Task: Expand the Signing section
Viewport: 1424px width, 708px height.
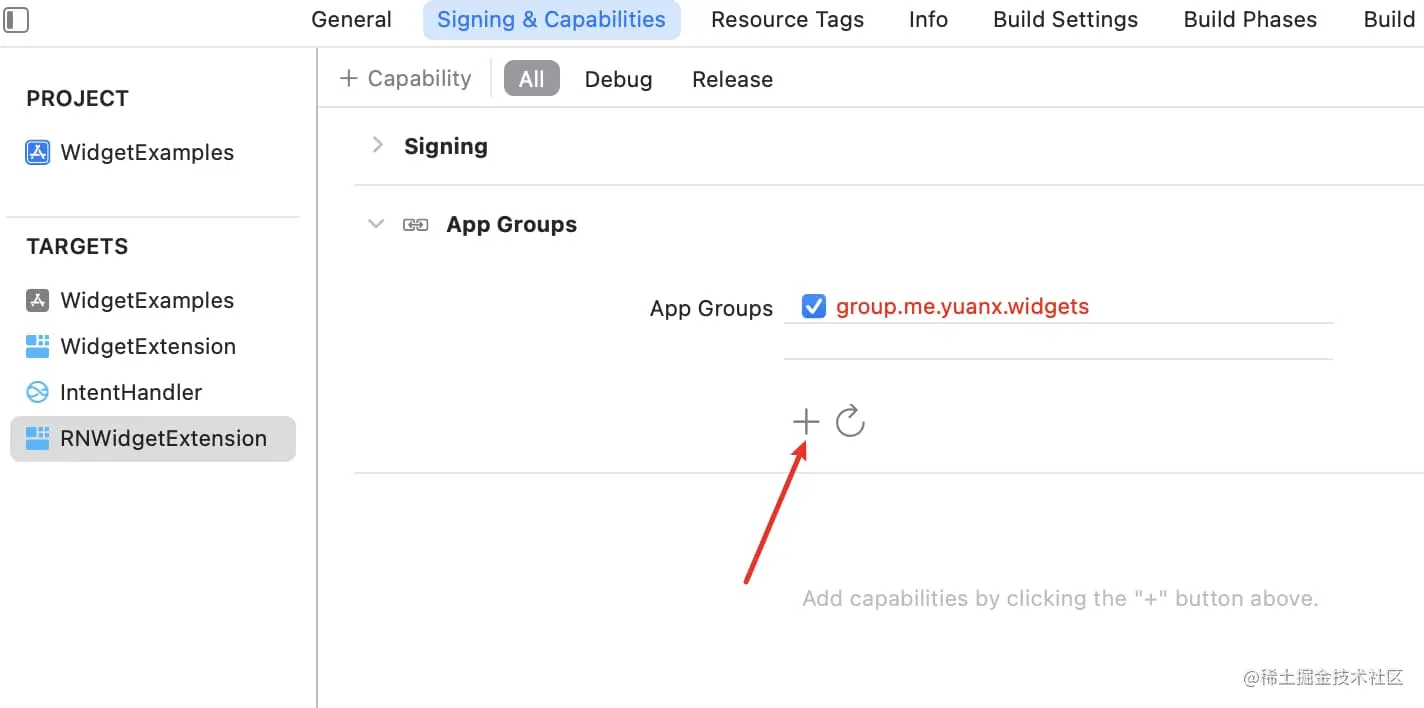Action: pyautogui.click(x=377, y=145)
